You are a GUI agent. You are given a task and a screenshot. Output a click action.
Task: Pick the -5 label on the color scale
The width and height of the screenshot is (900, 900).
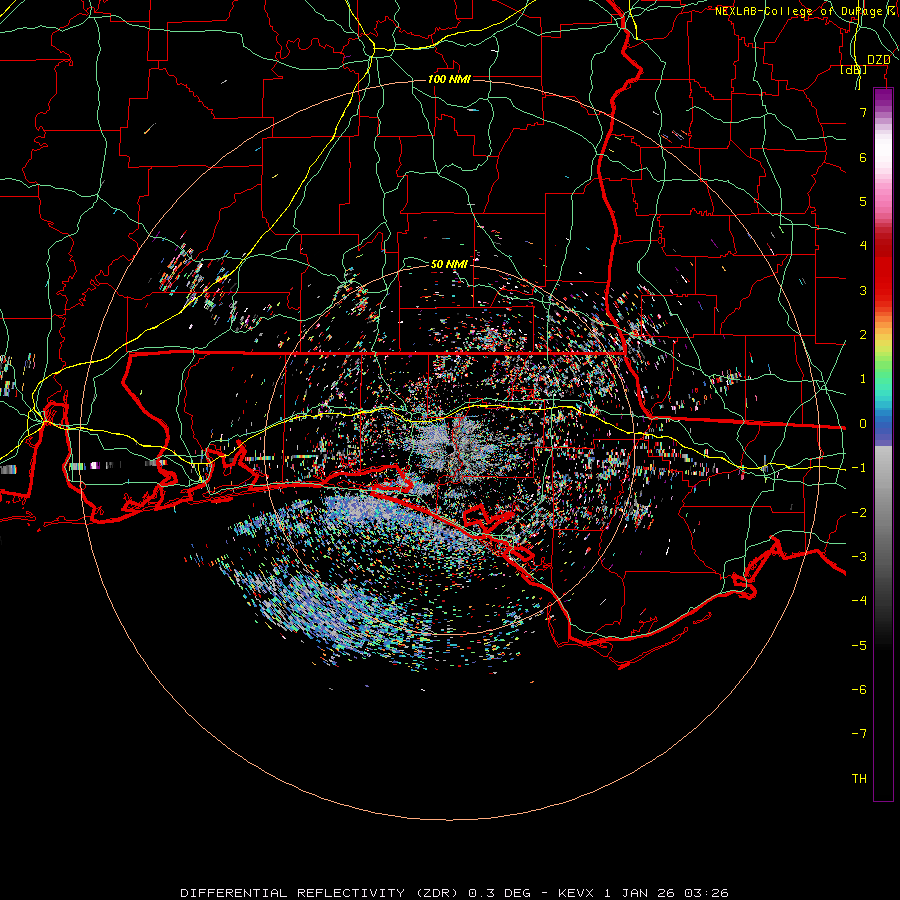coord(859,646)
